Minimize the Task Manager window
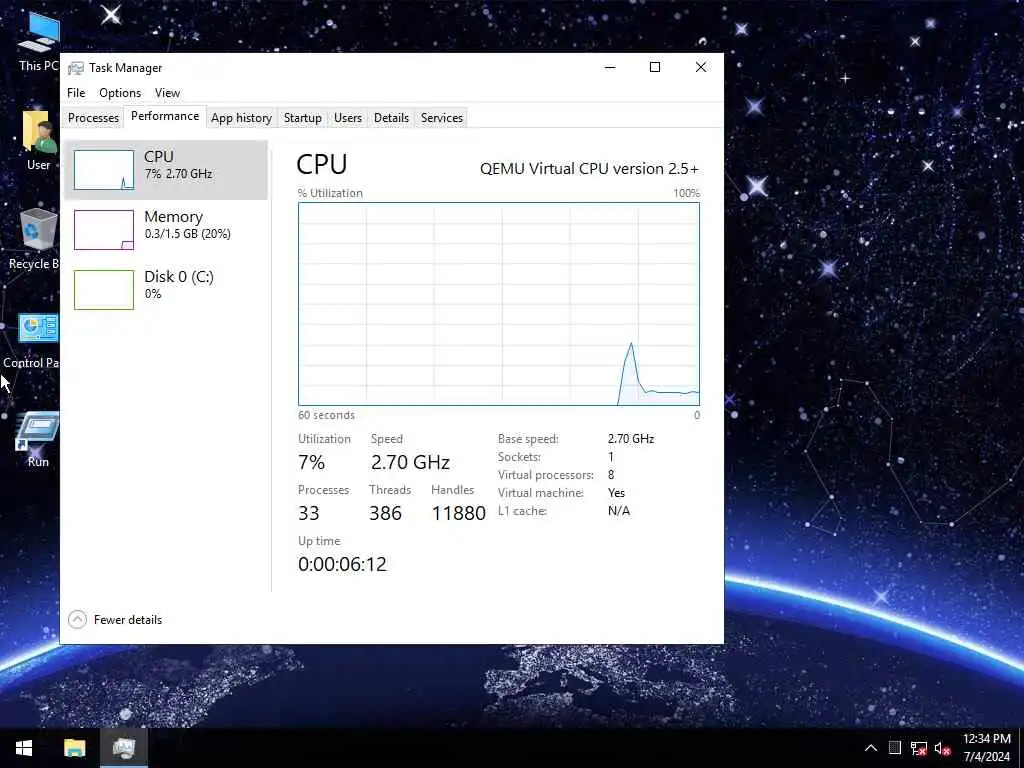Image resolution: width=1024 pixels, height=768 pixels. [x=610, y=67]
